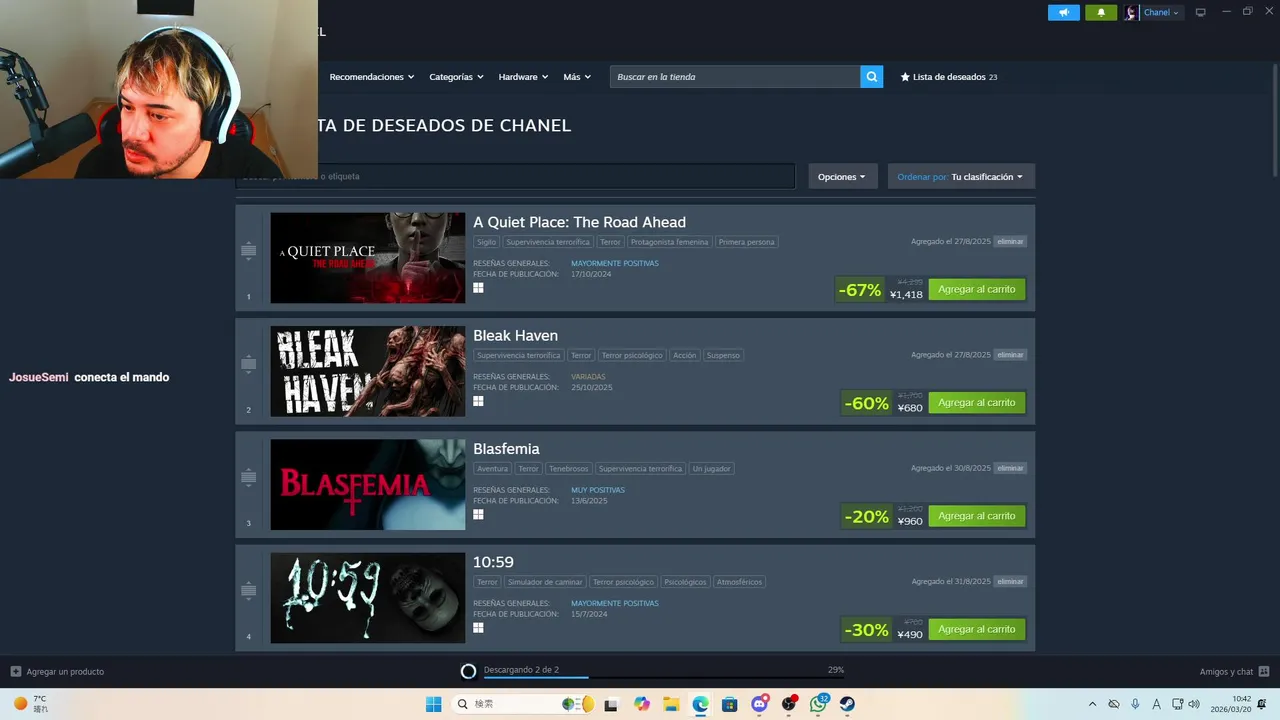Click Windows platform icon for Bleak Haven
The height and width of the screenshot is (720, 1280).
pos(478,401)
